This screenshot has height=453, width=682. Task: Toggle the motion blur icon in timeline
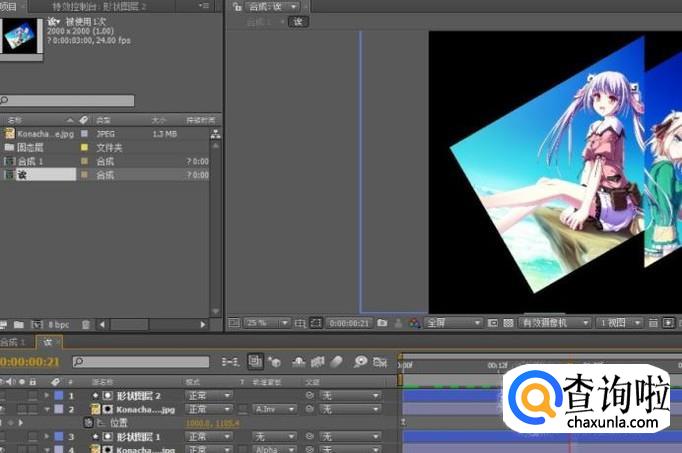tap(336, 361)
